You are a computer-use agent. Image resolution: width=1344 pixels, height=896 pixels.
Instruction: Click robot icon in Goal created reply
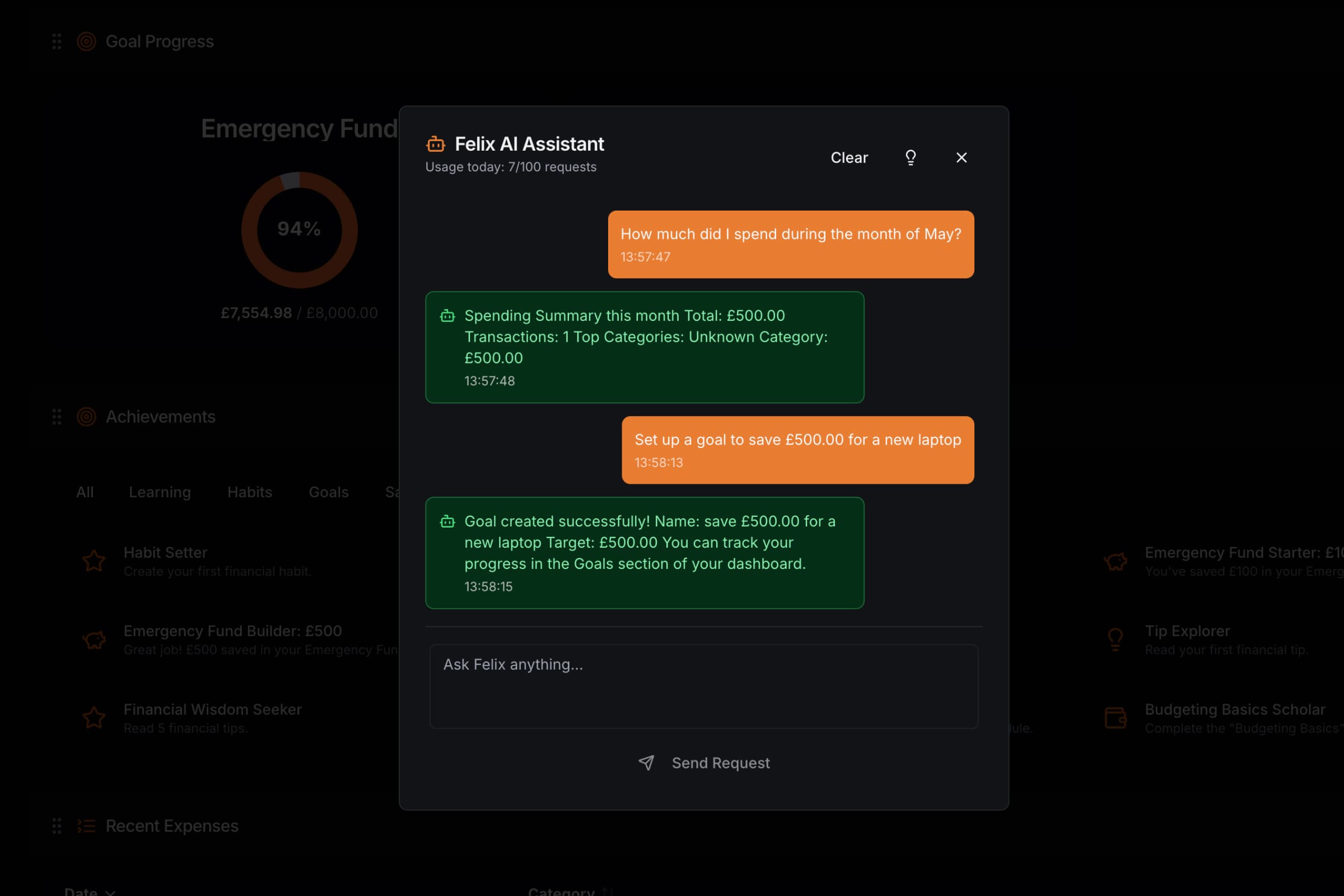(447, 521)
